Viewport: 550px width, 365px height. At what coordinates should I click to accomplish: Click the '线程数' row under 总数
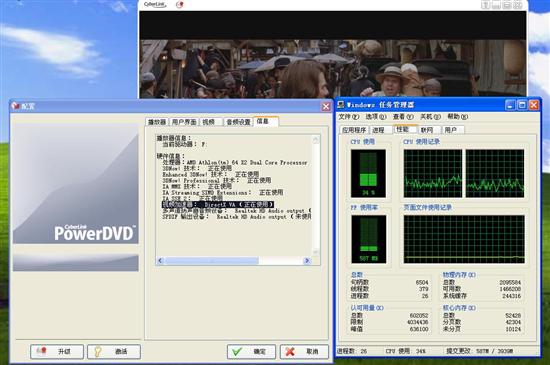point(389,289)
